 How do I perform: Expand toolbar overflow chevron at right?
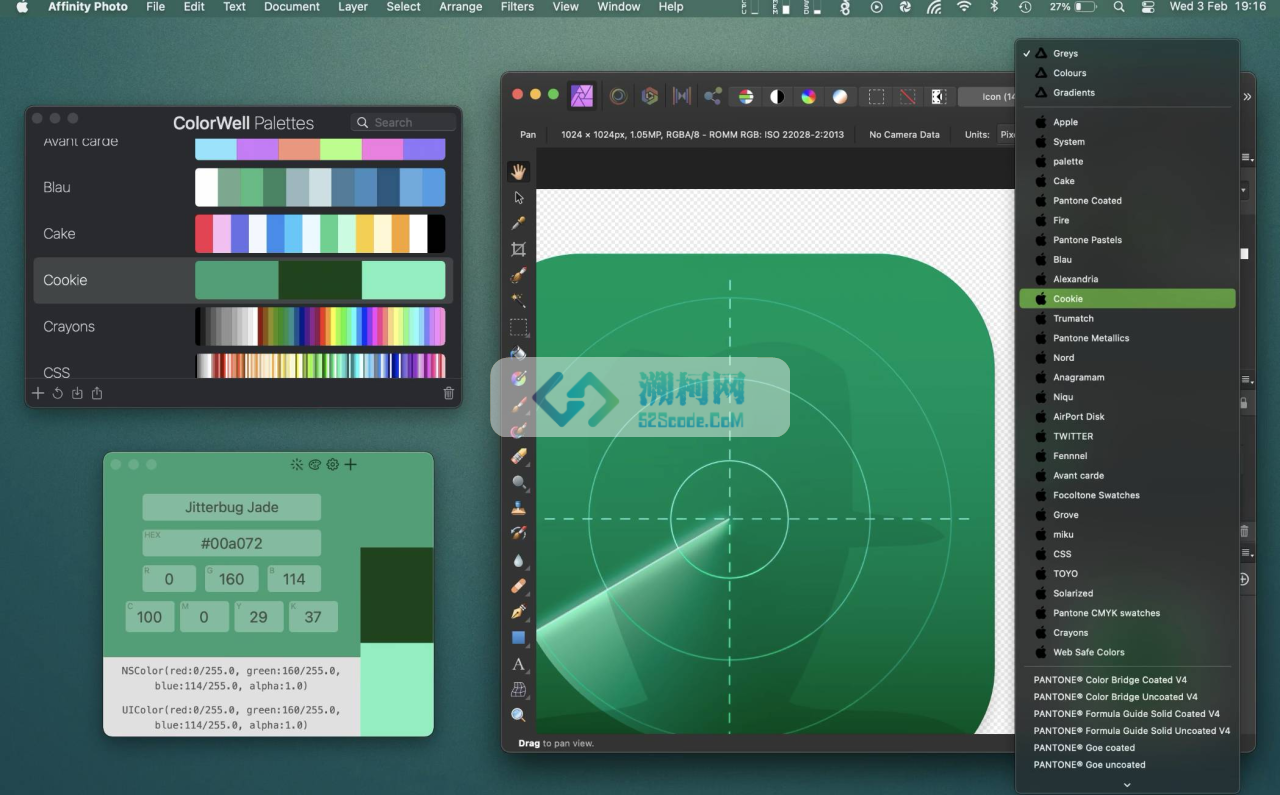point(1247,97)
